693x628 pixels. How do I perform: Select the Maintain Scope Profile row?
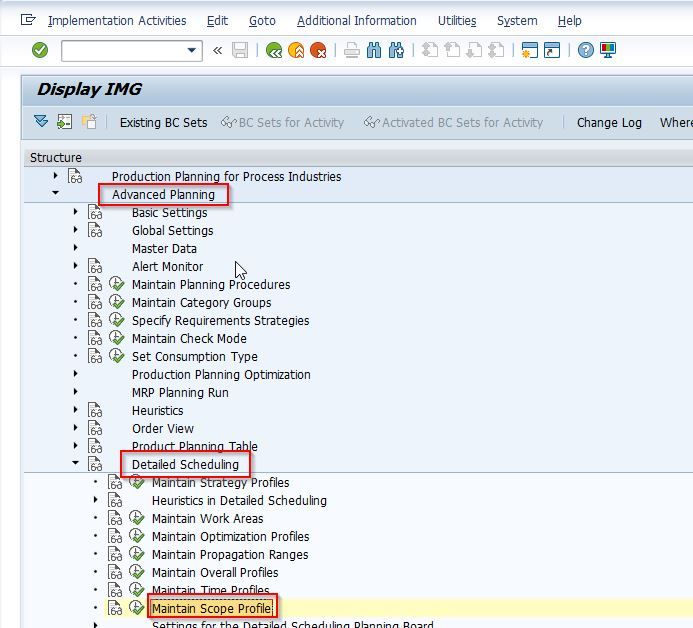coord(211,608)
